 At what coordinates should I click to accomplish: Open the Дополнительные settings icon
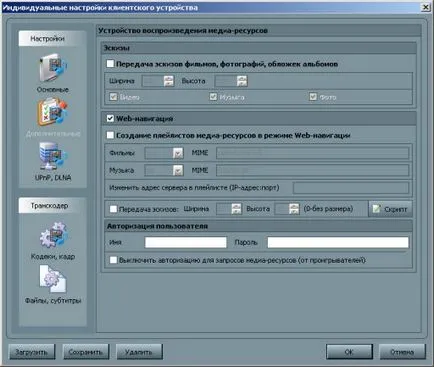coord(53,113)
